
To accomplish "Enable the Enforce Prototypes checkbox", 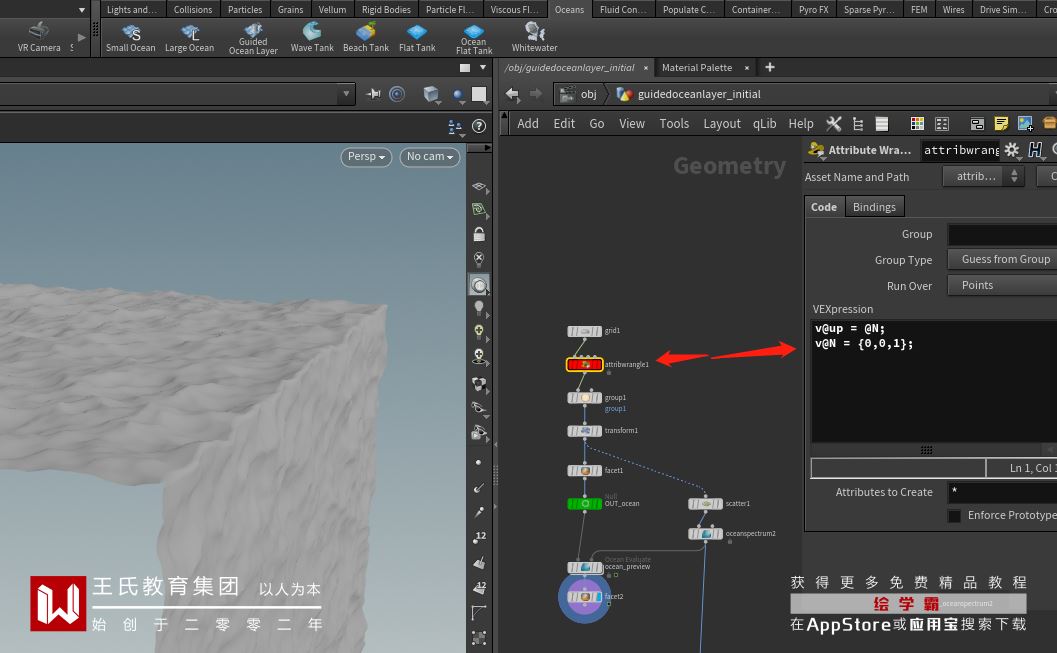I will tap(954, 515).
